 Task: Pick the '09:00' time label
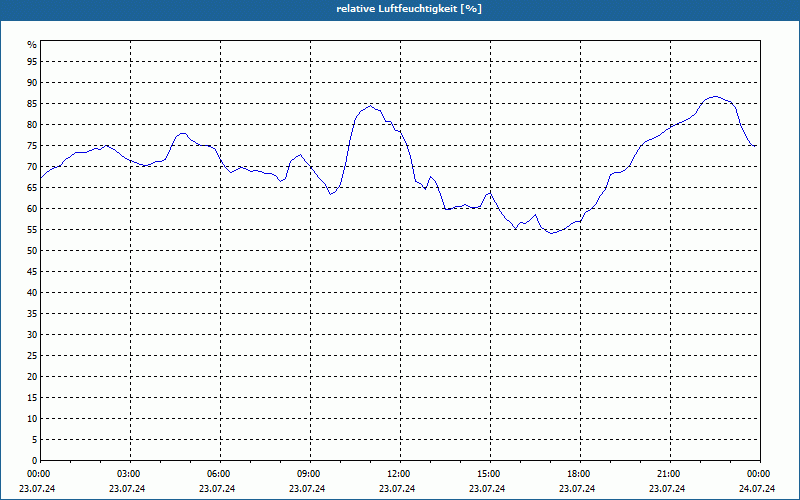coord(310,474)
